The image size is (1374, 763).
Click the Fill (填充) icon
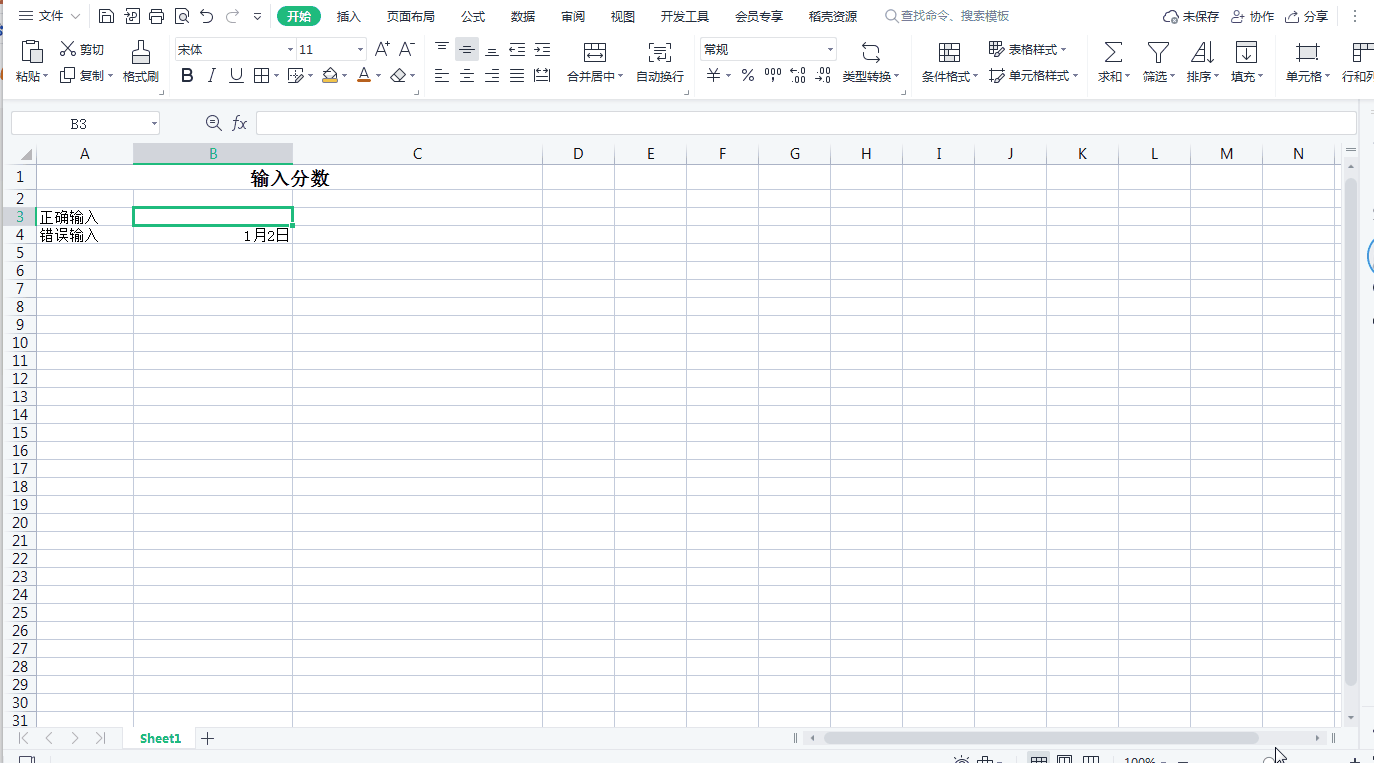coord(1246,52)
